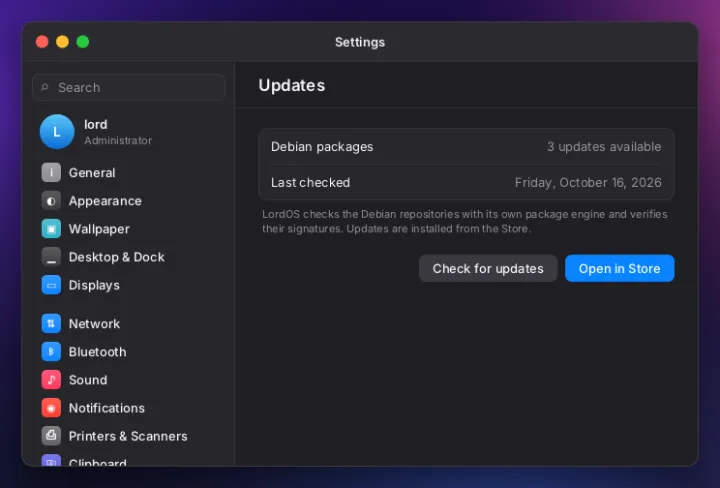
Task: Maximize the window with green button
Action: [x=83, y=42]
